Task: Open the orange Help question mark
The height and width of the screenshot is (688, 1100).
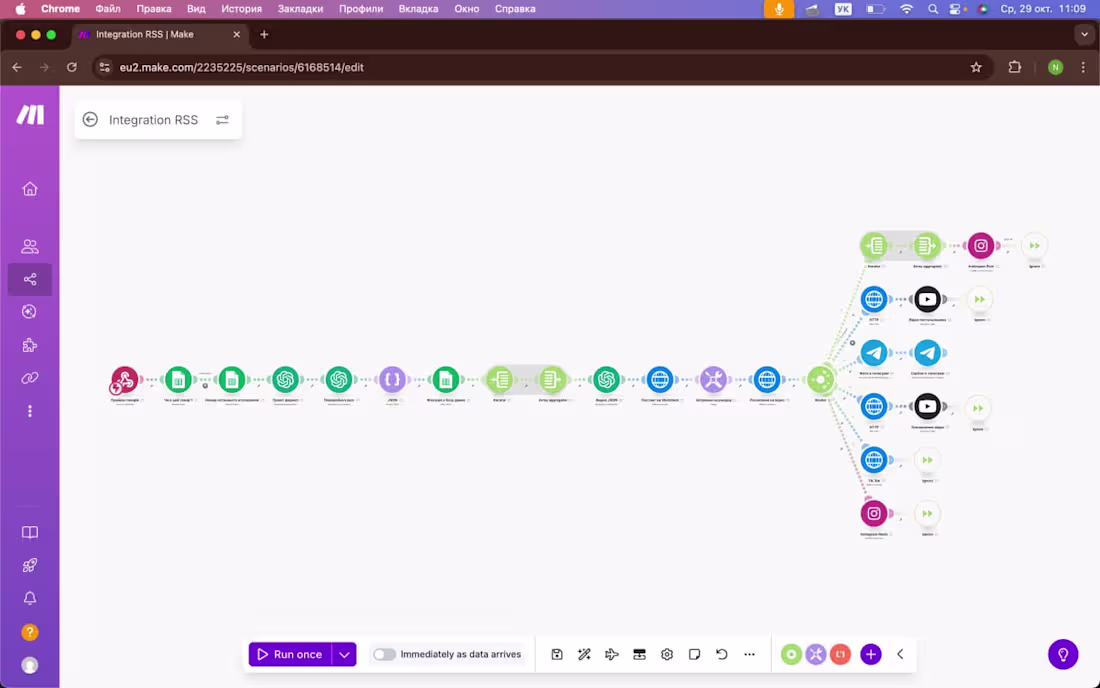Action: coord(29,632)
